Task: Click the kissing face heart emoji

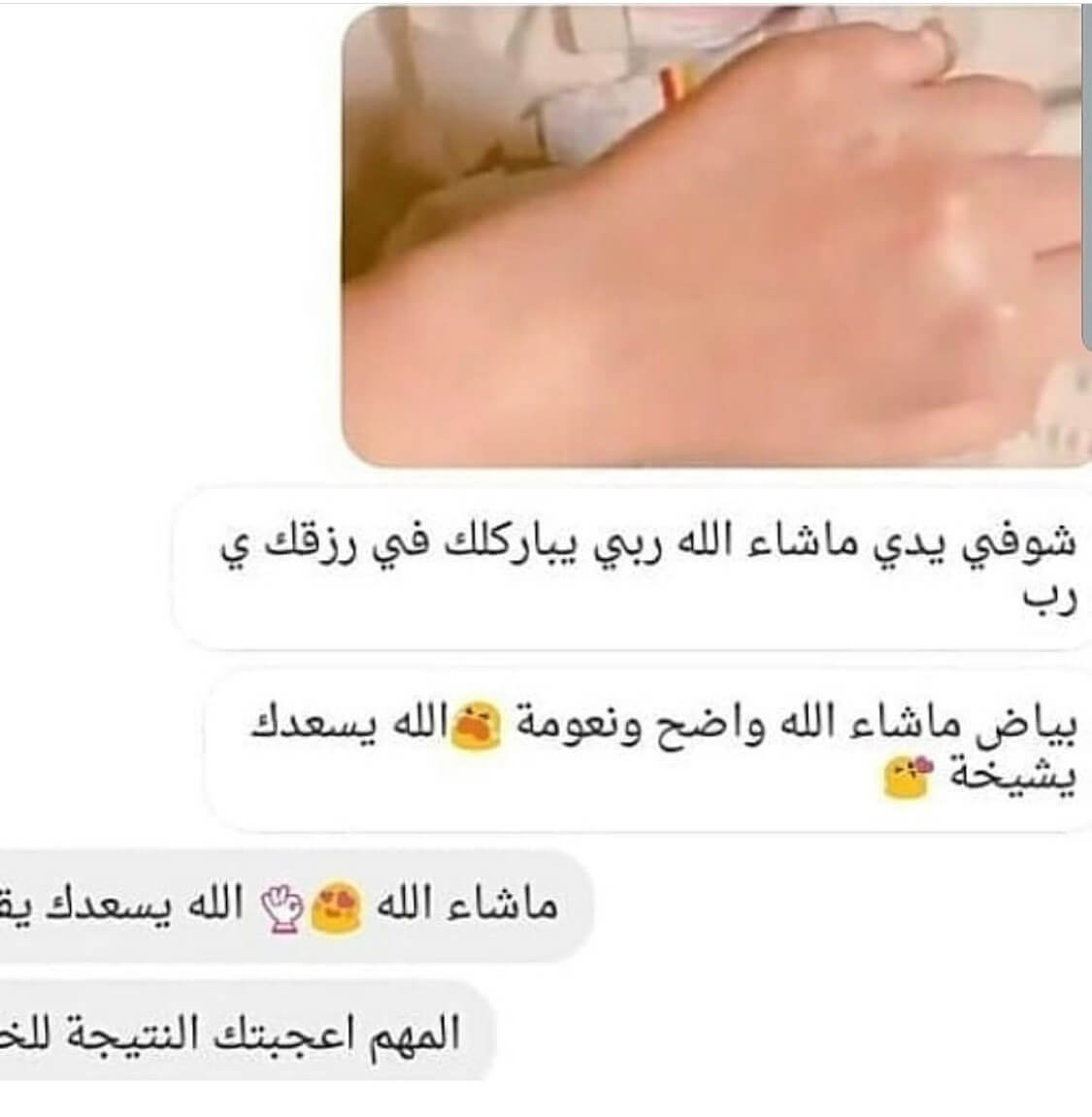Action: [908, 777]
